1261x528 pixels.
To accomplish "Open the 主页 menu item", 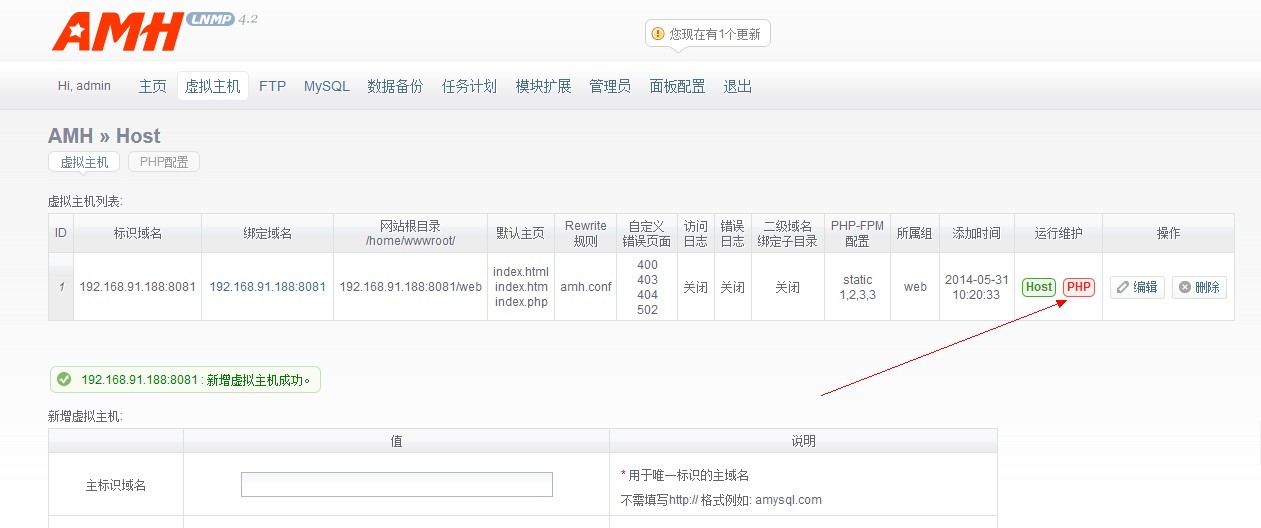I will [152, 86].
